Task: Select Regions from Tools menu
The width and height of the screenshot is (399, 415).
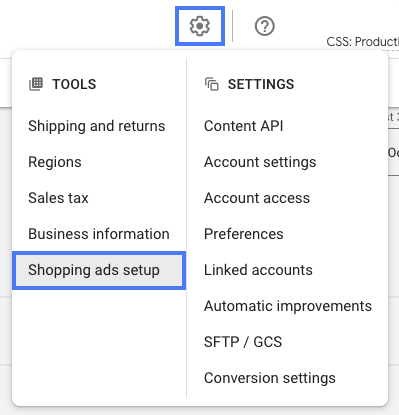Action: 55,162
